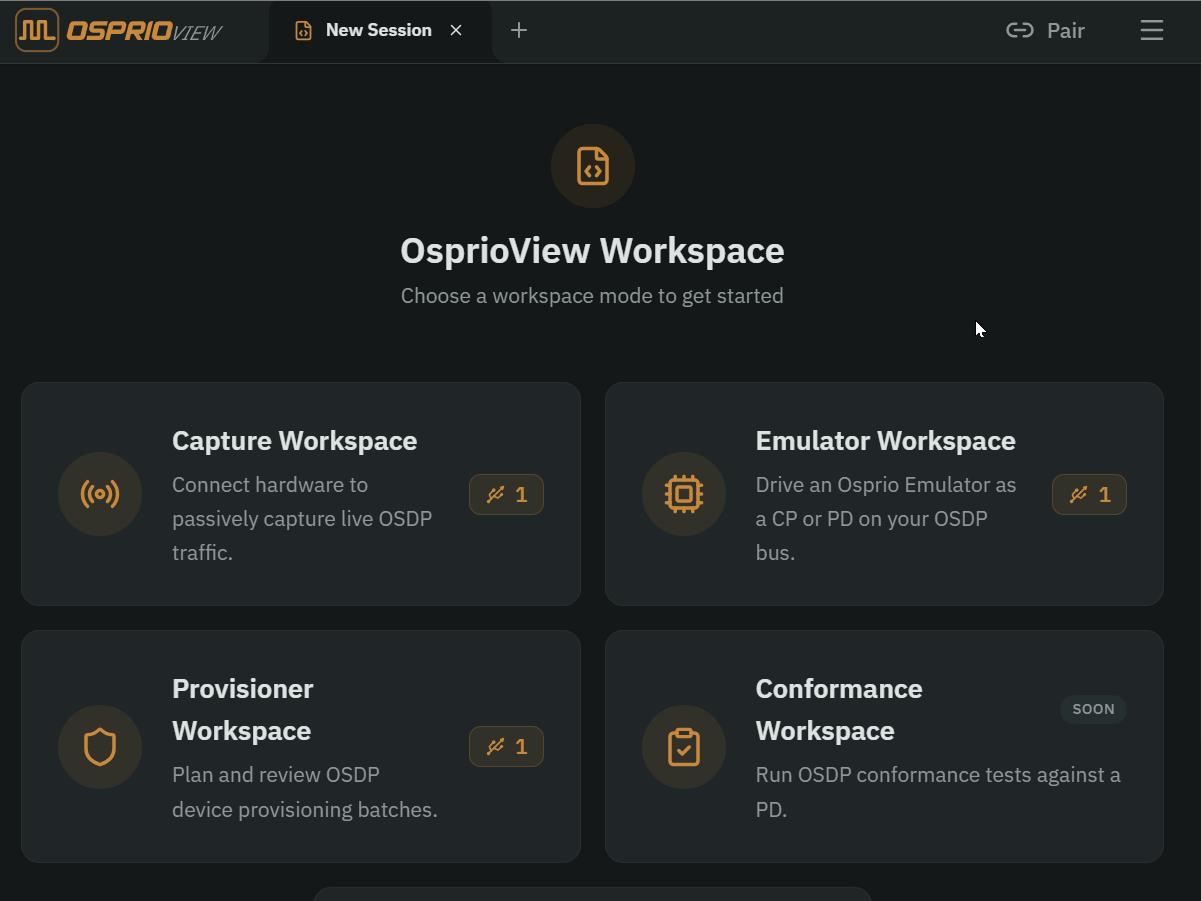The image size is (1201, 901).
Task: Click 'Plan and review OSDP' description
Action: [x=305, y=792]
